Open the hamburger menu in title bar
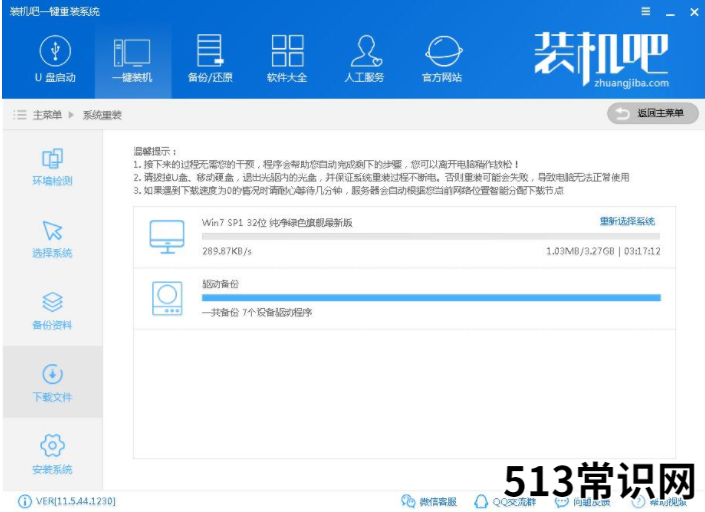The height and width of the screenshot is (512, 705). click(646, 11)
